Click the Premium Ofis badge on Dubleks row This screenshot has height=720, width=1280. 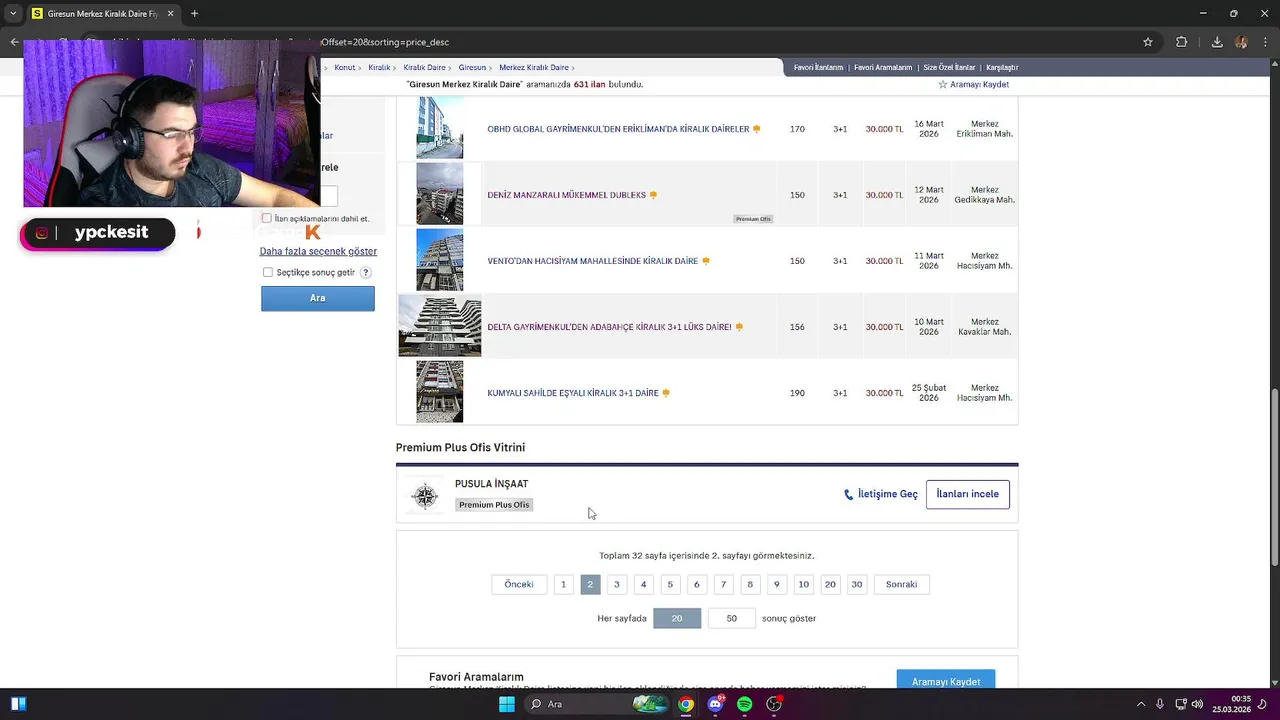753,218
